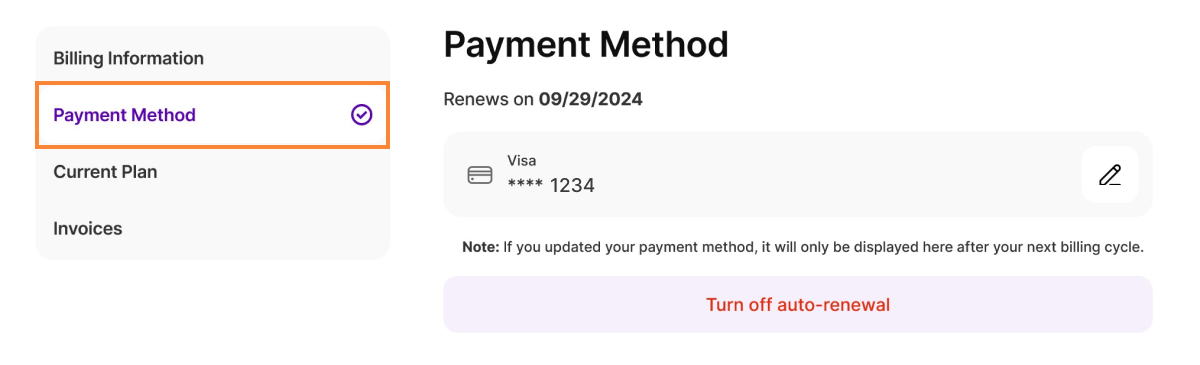Screen dimensions: 1200x365
Task: Click the purple checkmark circle icon
Action: click(362, 115)
